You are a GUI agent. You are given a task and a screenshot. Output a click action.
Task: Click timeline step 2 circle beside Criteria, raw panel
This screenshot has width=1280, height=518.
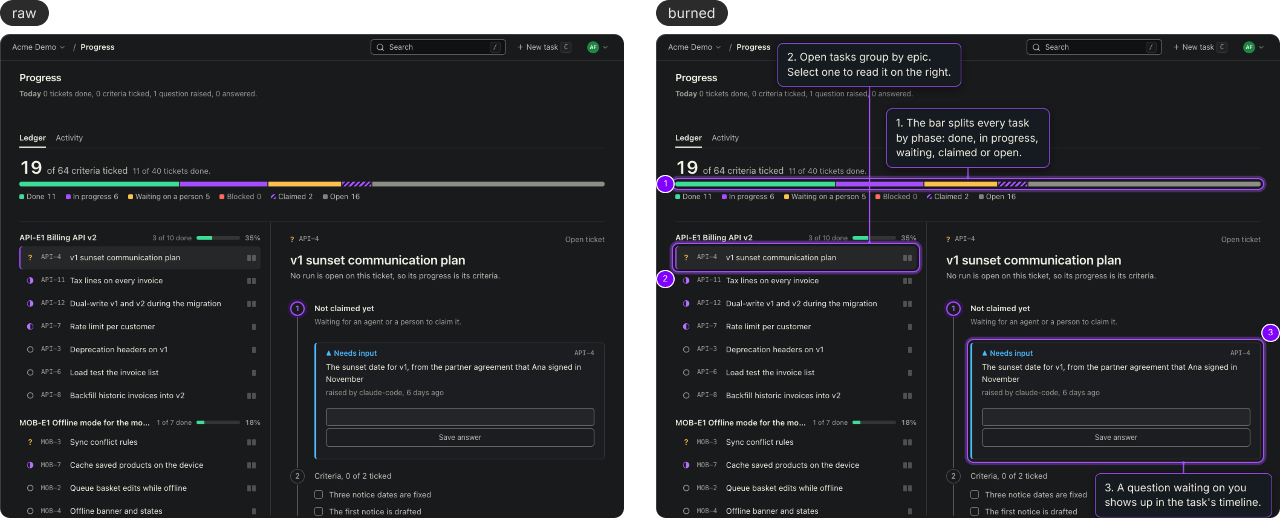[297, 476]
